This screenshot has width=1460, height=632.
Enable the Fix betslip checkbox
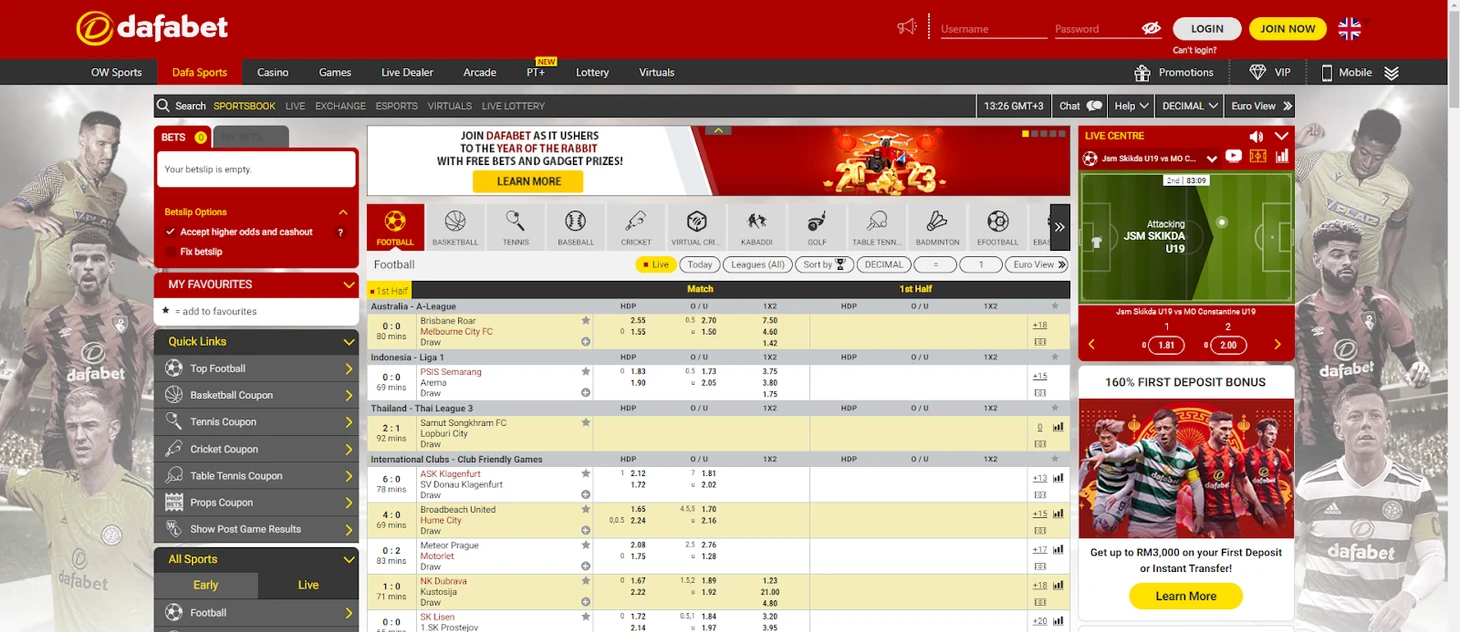coord(171,252)
